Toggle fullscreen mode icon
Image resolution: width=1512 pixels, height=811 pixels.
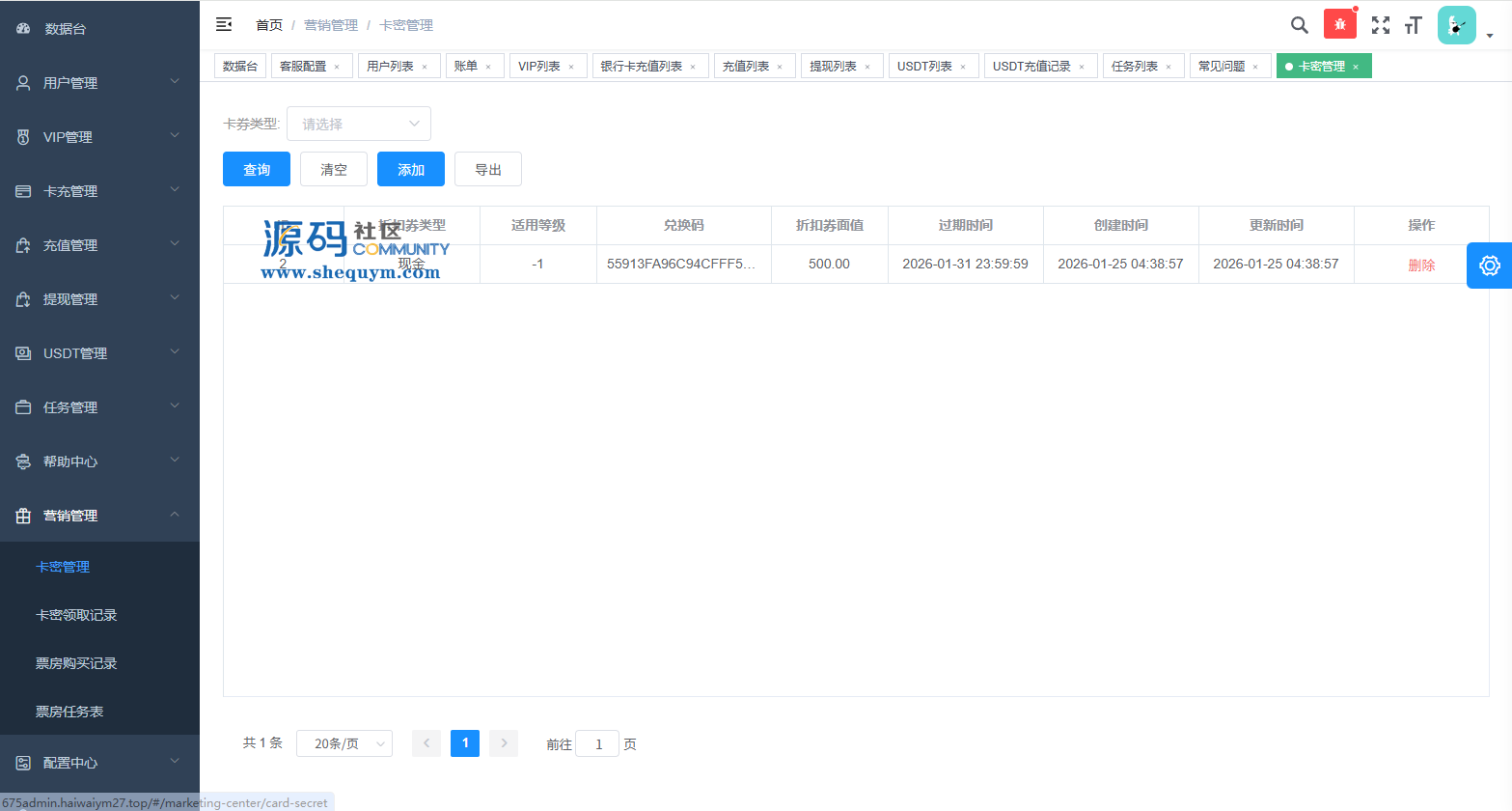1381,25
